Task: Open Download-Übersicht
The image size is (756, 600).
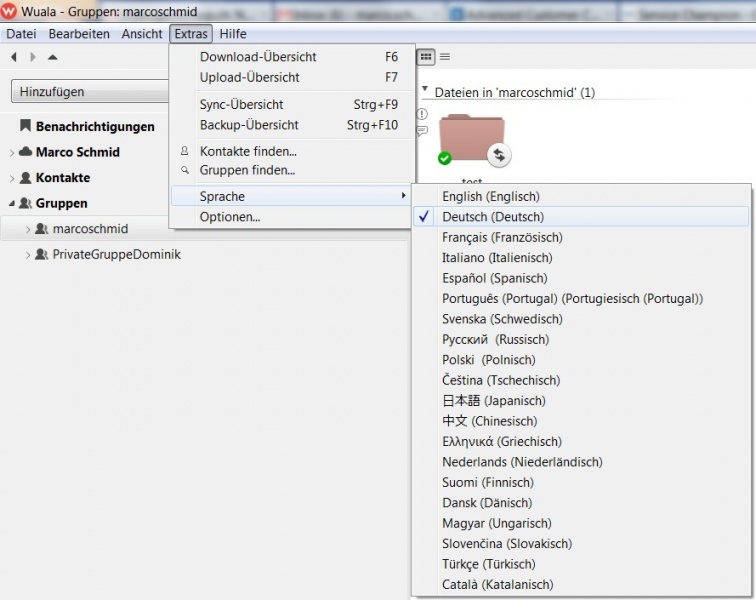Action: coord(292,57)
